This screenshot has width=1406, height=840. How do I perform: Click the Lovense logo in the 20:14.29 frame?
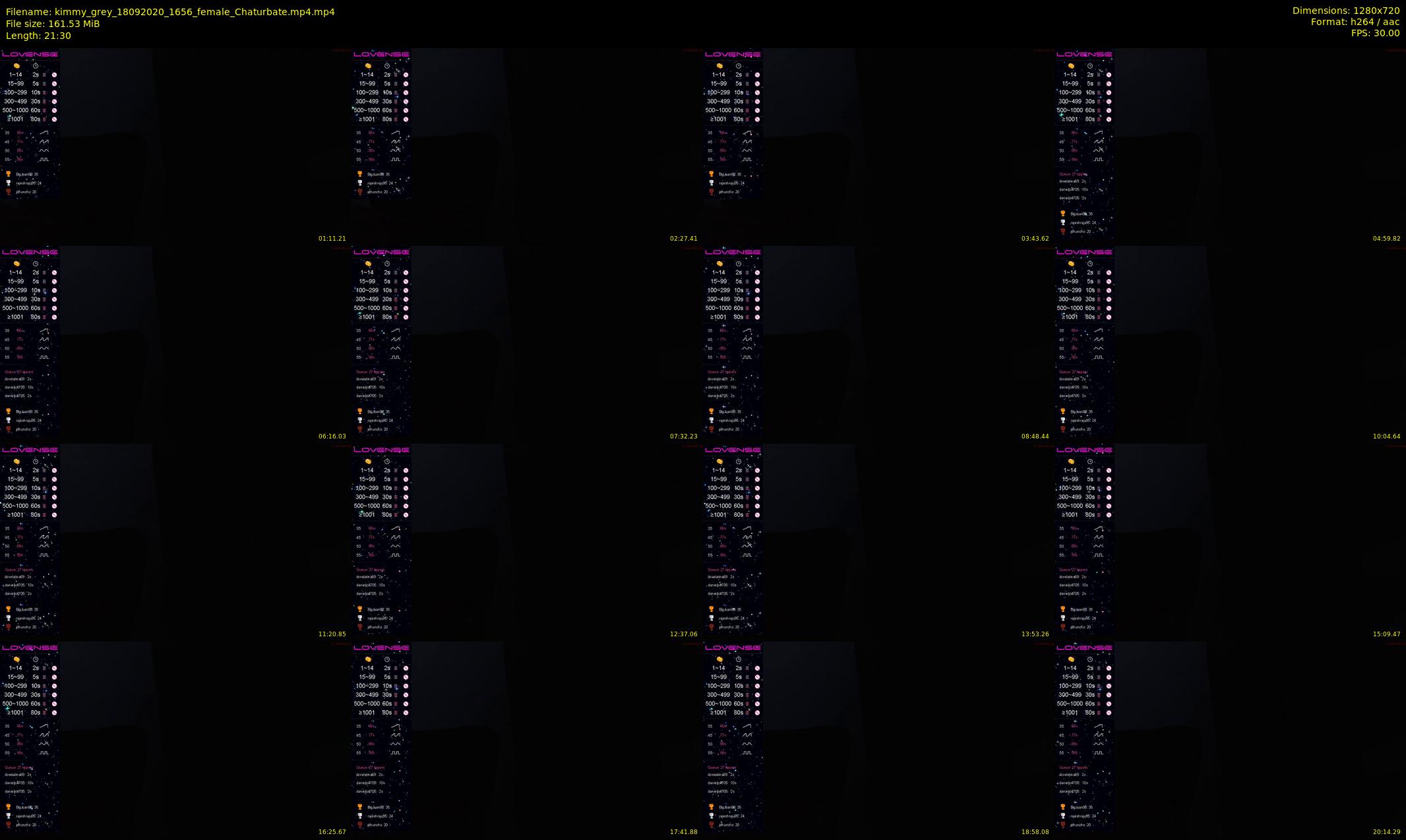(1084, 647)
